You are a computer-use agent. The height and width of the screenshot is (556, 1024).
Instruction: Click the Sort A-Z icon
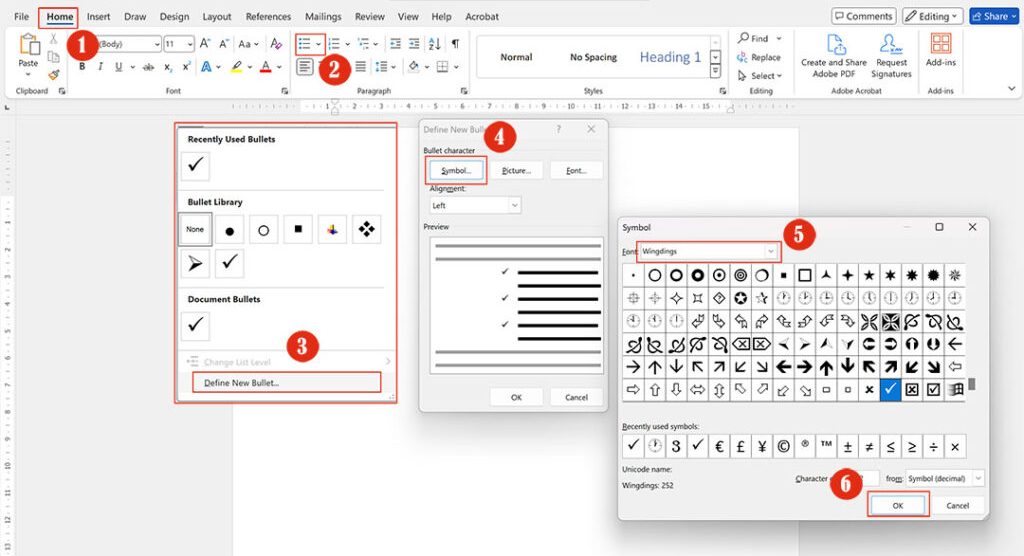pyautogui.click(x=435, y=44)
